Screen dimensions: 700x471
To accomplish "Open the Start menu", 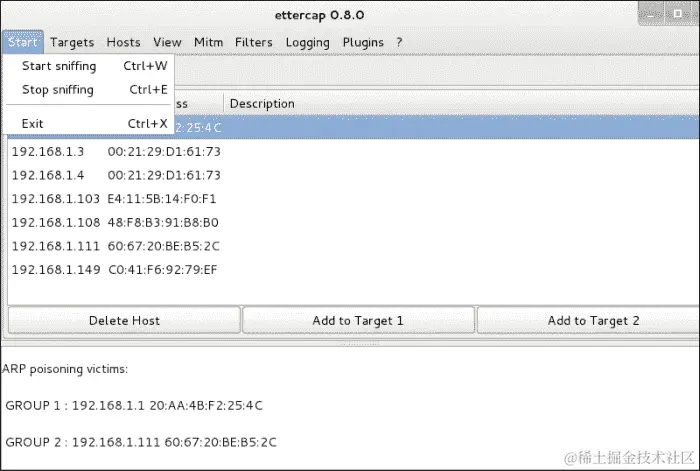I will pos(23,42).
